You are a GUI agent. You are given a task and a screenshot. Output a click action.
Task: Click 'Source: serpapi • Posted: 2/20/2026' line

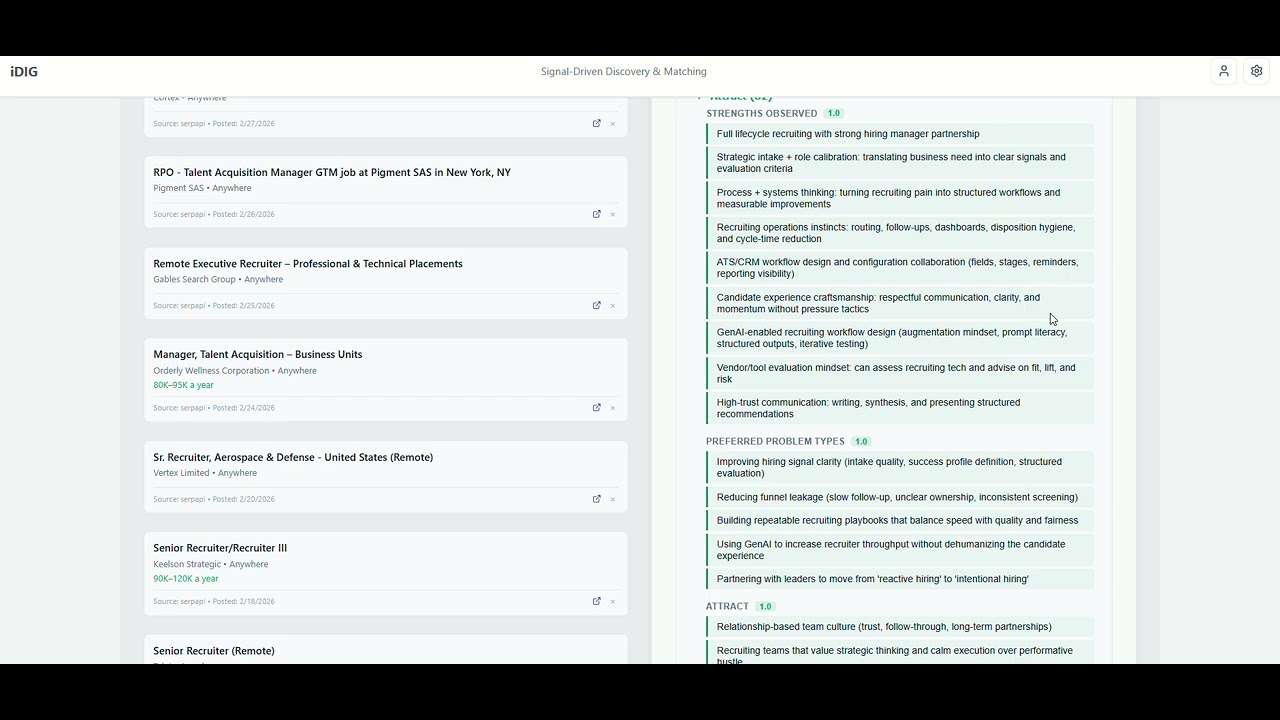click(x=214, y=499)
